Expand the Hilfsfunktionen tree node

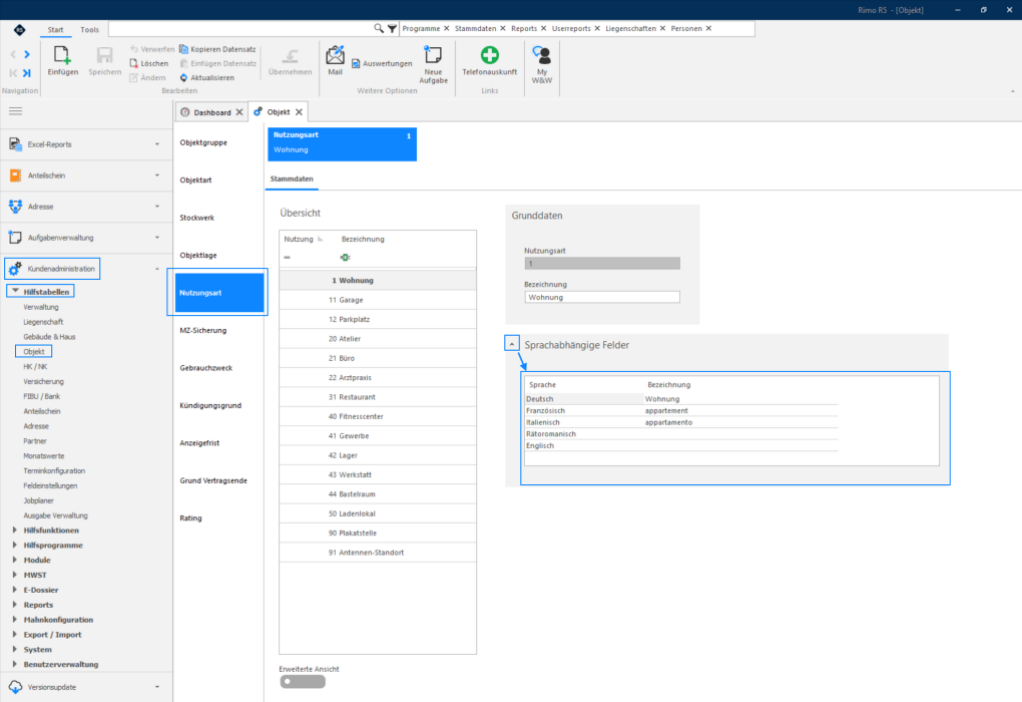[14, 530]
